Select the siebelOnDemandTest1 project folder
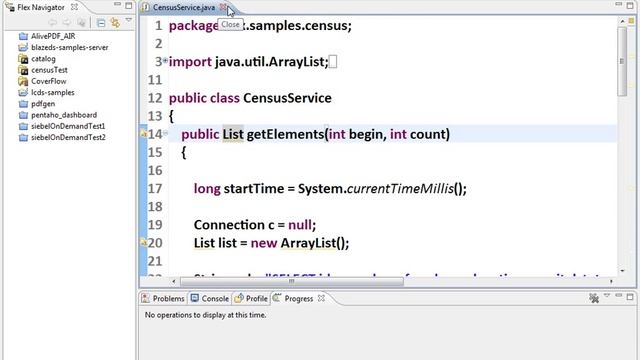The height and width of the screenshot is (360, 640). click(68, 126)
